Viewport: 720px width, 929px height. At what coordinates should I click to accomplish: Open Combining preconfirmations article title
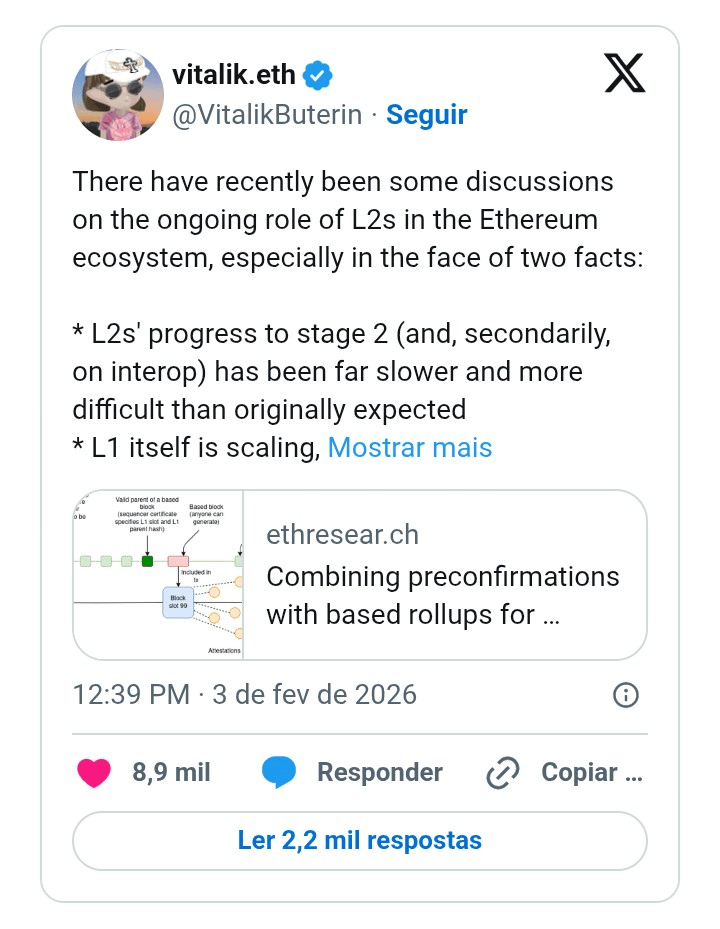pos(443,595)
